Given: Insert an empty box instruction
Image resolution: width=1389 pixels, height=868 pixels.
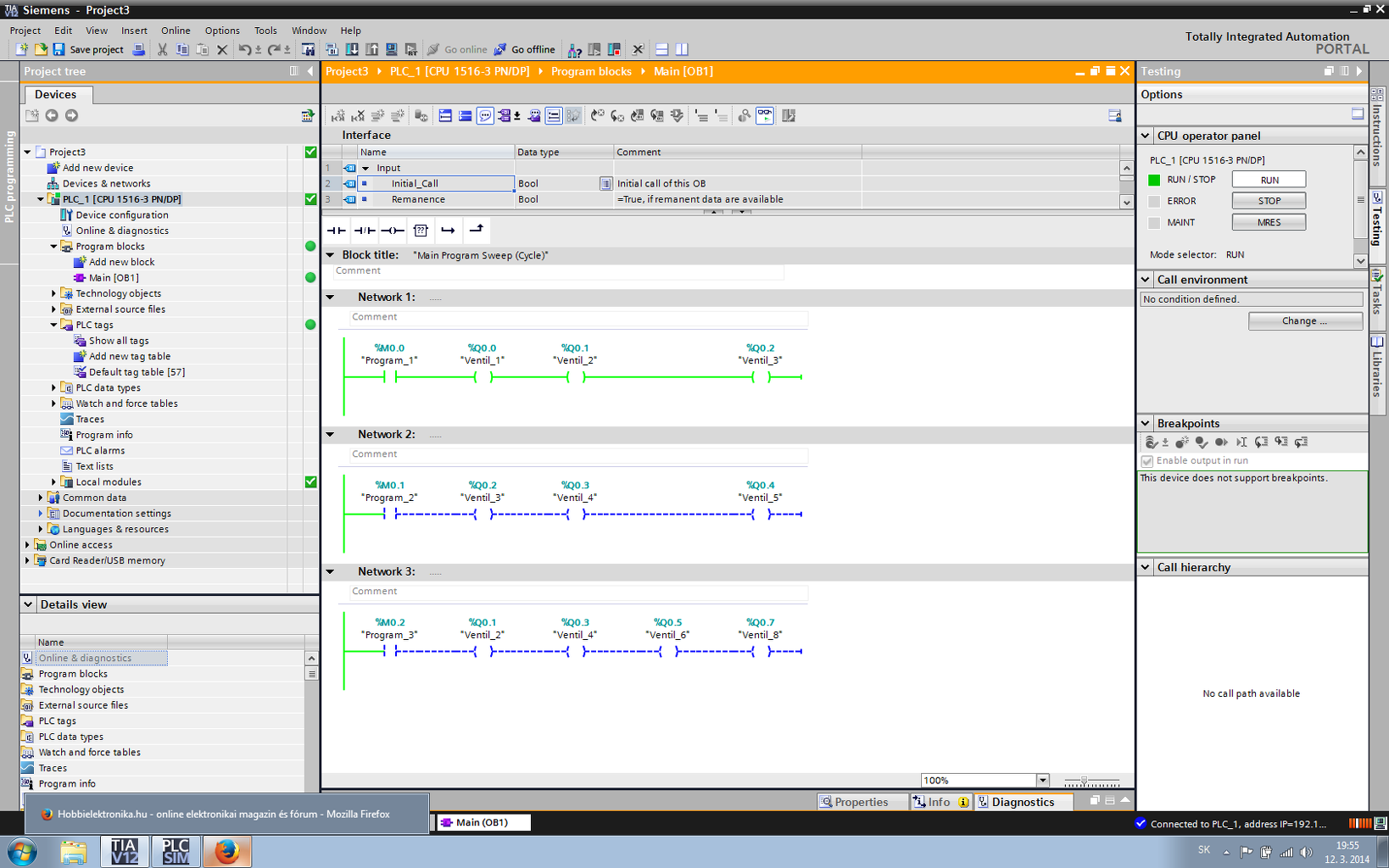Looking at the screenshot, I should pyautogui.click(x=421, y=230).
